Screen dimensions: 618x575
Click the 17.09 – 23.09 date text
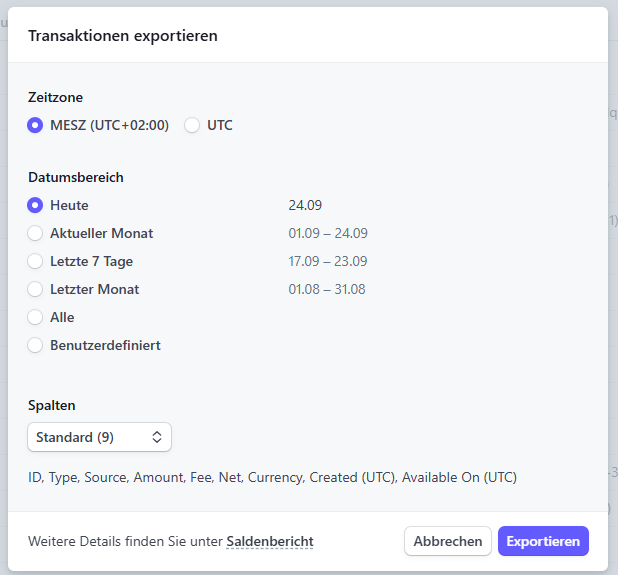click(328, 261)
